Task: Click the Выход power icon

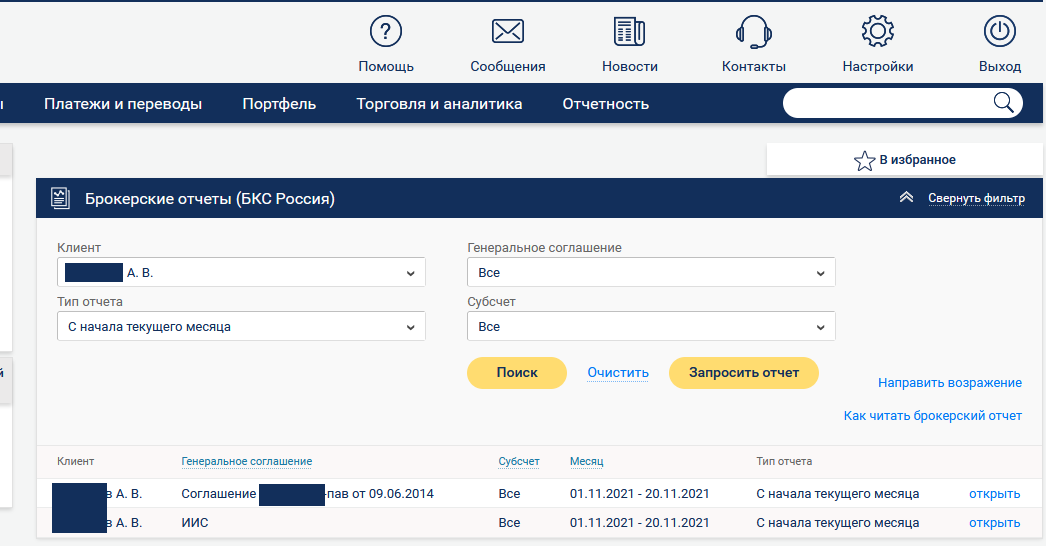Action: [x=999, y=32]
